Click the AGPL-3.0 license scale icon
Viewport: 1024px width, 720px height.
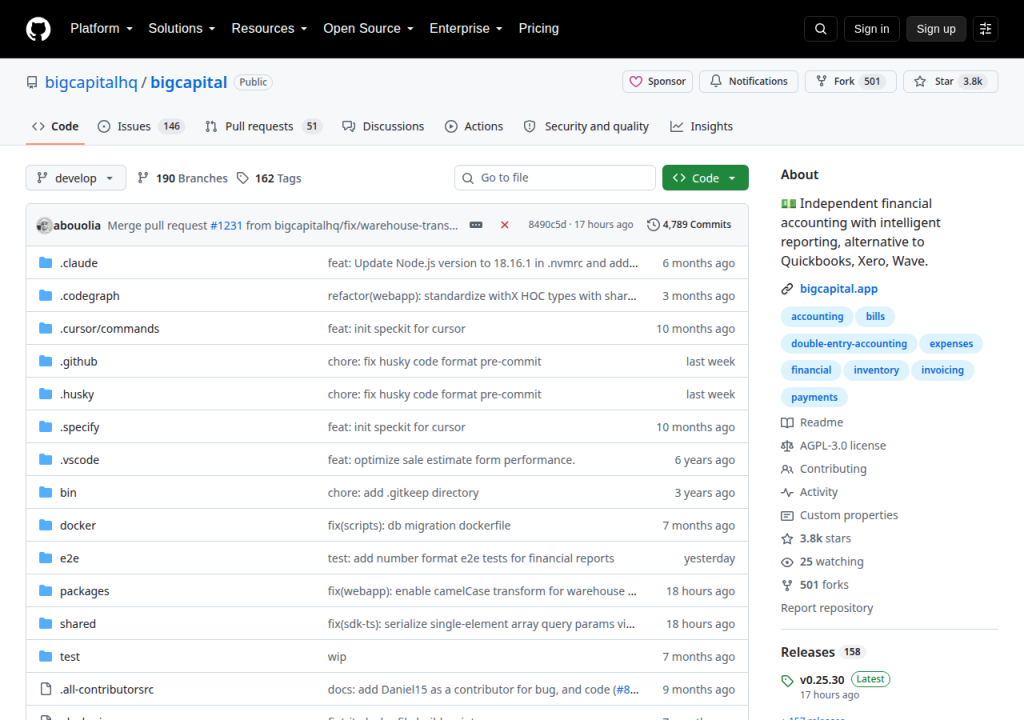point(787,446)
